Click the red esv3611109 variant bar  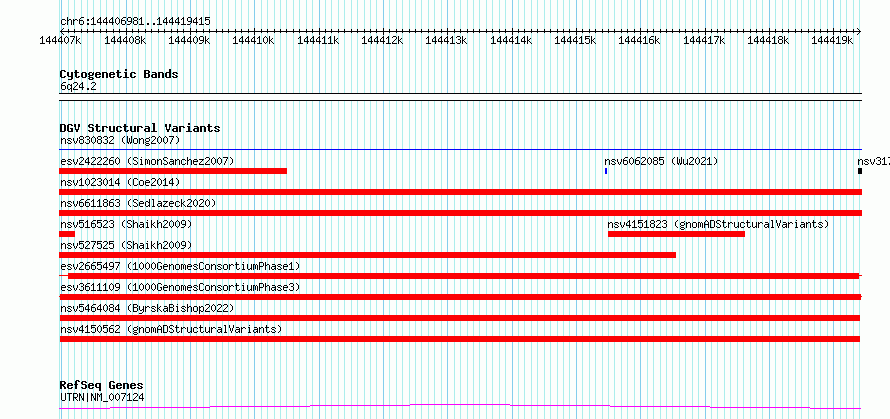pyautogui.click(x=460, y=297)
